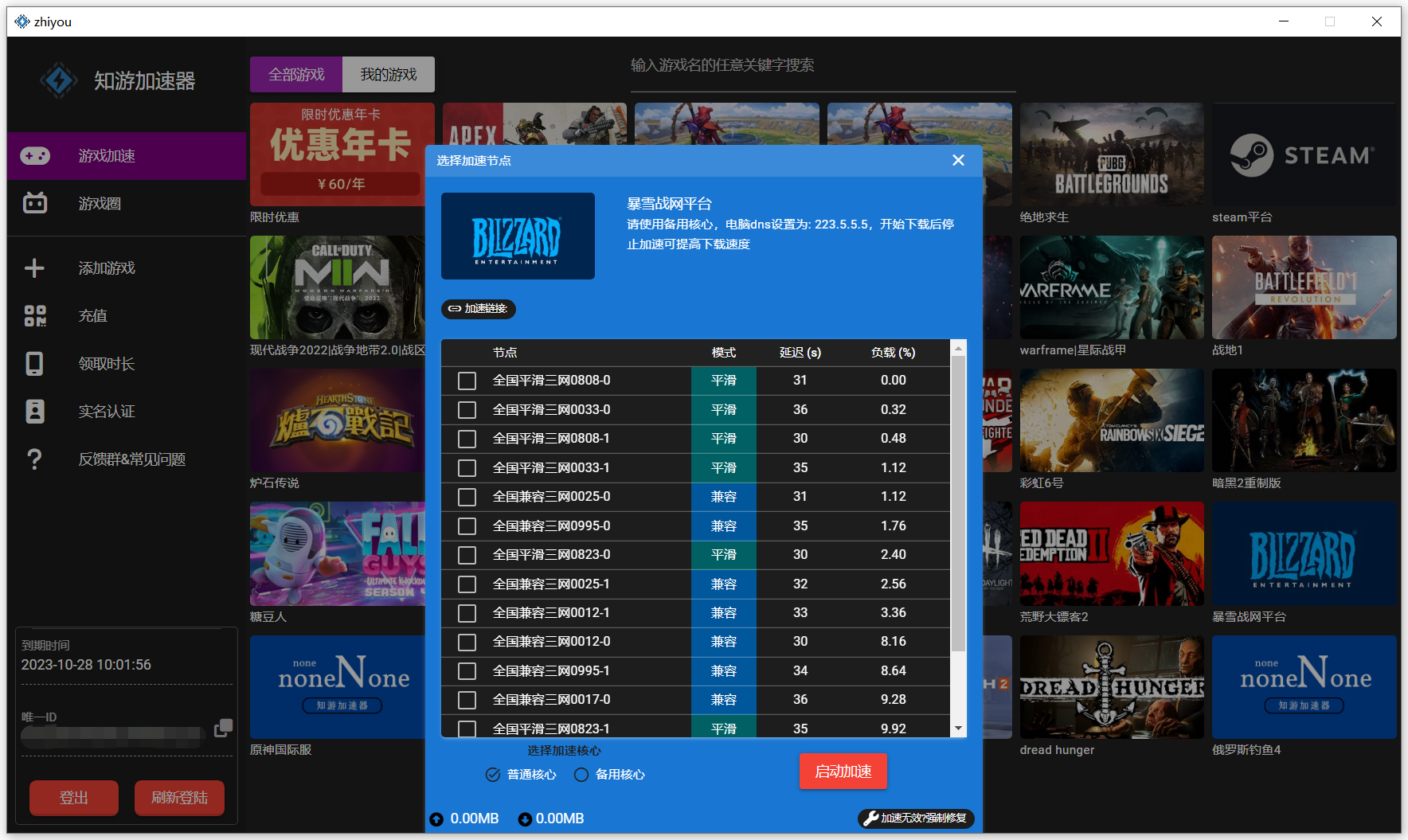The height and width of the screenshot is (840, 1408).
Task: Open the 荒野大镖客2 game thumbnail
Action: 1112,553
